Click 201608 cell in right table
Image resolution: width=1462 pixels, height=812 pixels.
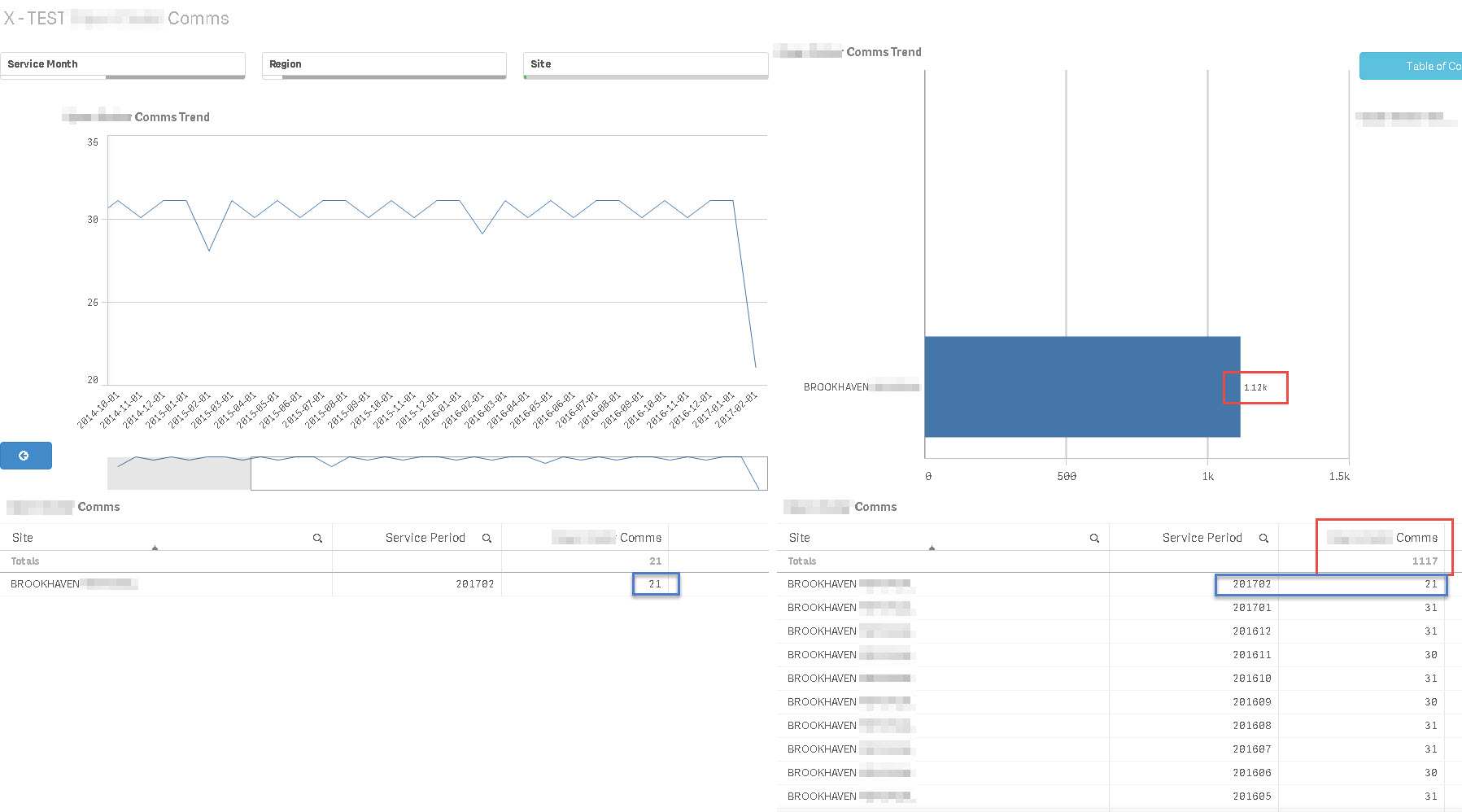pos(1252,726)
